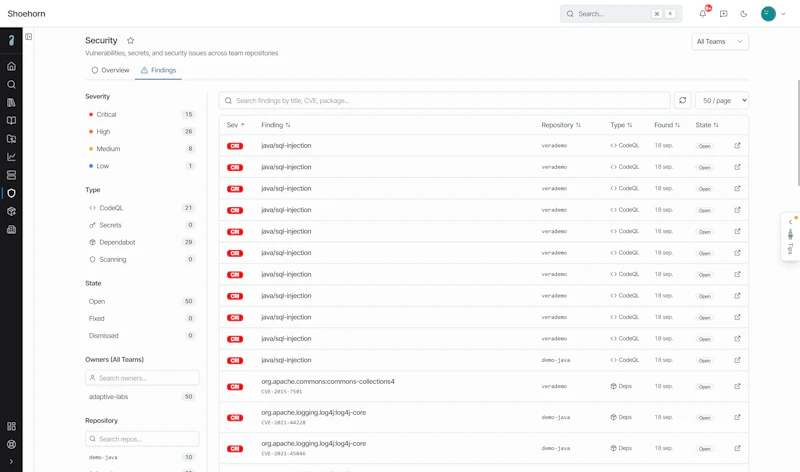Filter by Fixed state
The width and height of the screenshot is (800, 472).
pyautogui.click(x=141, y=318)
